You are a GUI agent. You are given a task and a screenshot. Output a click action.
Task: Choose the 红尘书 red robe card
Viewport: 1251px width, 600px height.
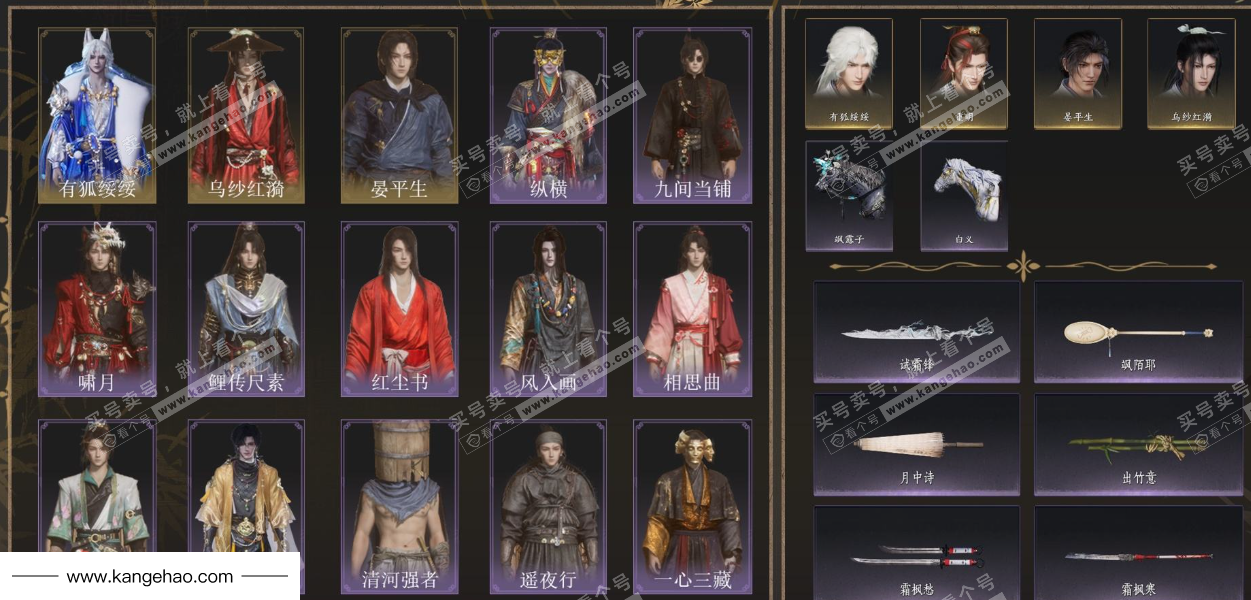[x=399, y=309]
